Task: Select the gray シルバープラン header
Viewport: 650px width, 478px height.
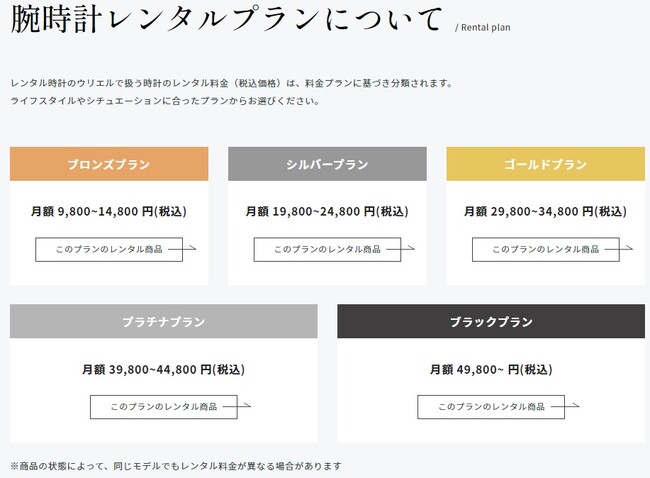Action: 327,164
